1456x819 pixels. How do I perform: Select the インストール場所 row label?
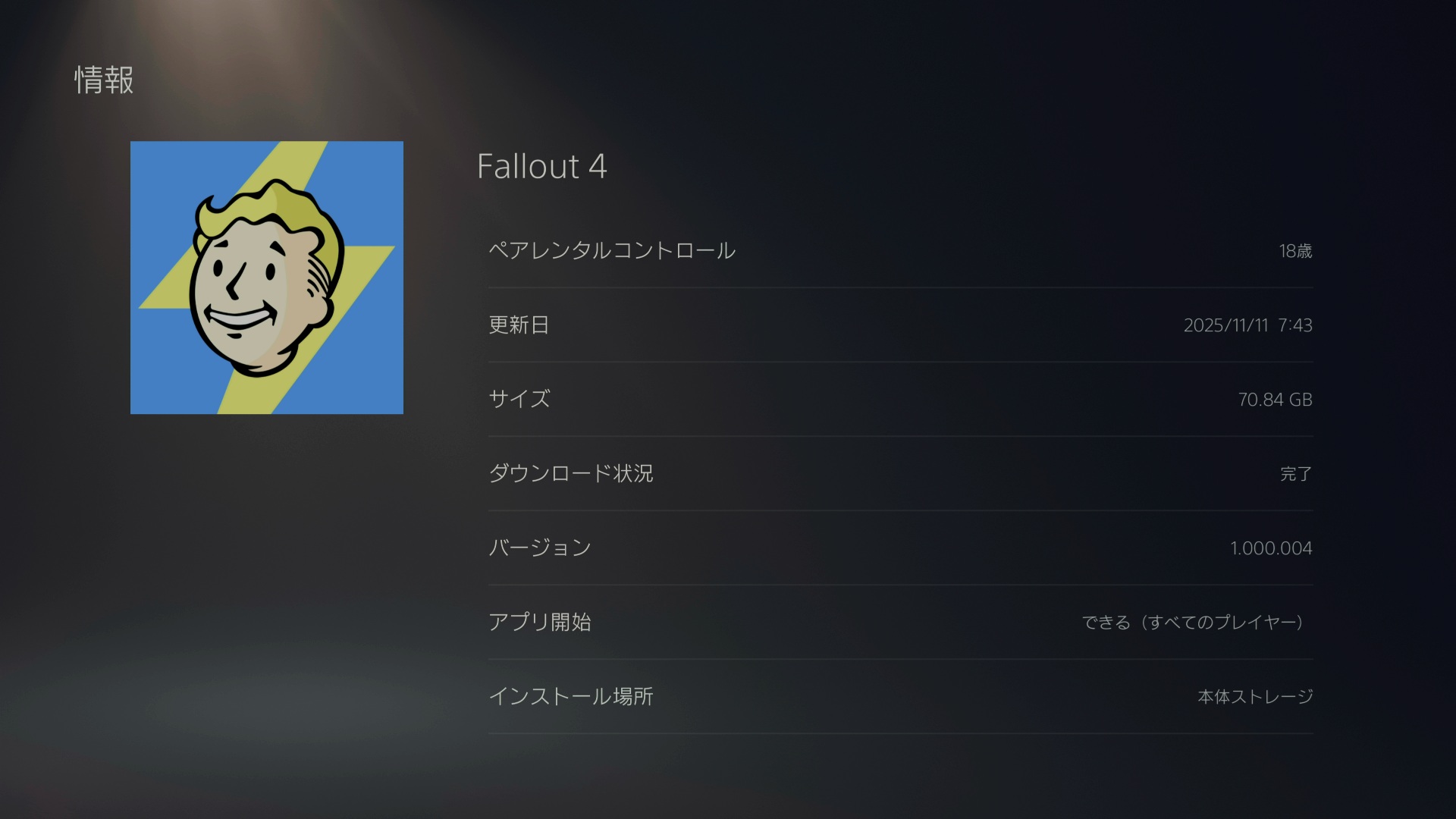coord(571,697)
